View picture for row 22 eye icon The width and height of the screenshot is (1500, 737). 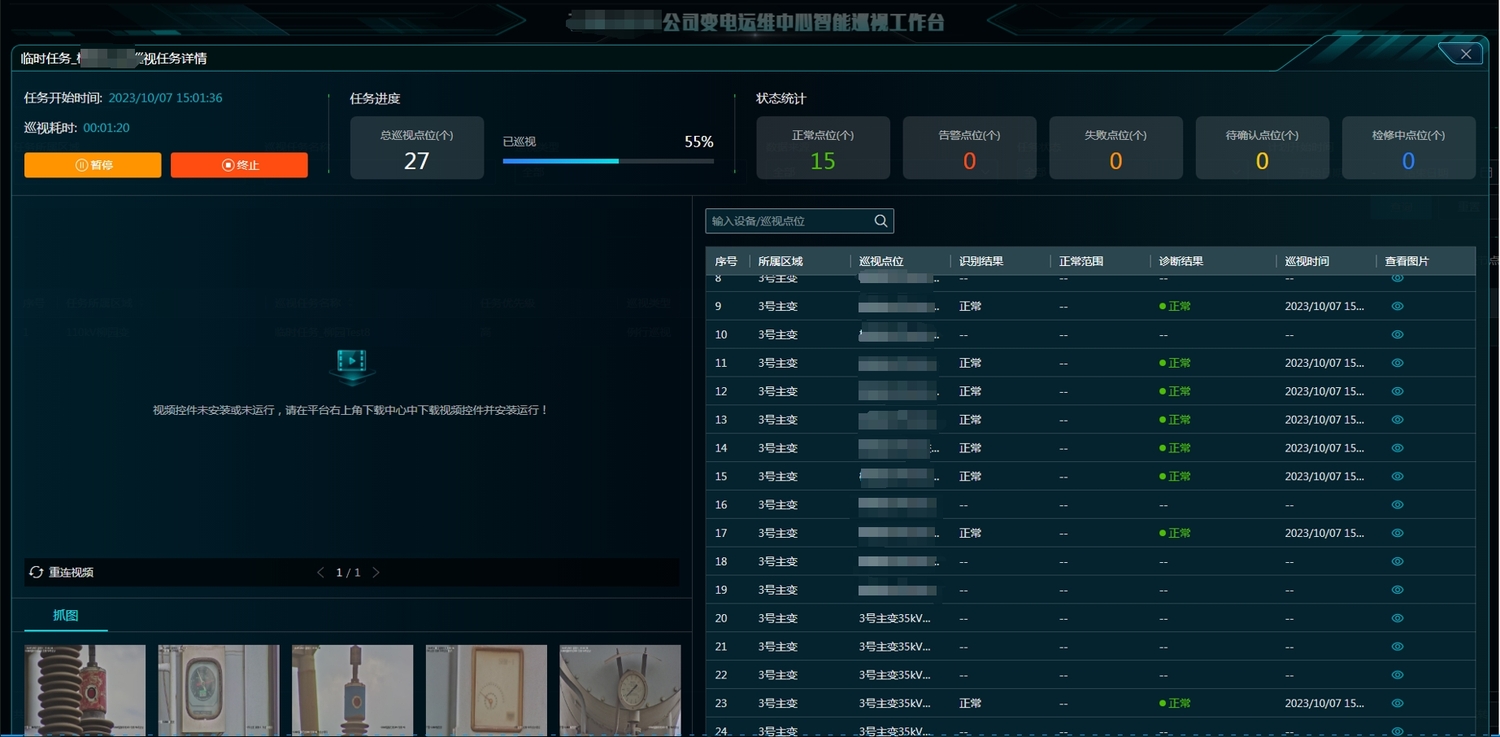tap(1398, 674)
